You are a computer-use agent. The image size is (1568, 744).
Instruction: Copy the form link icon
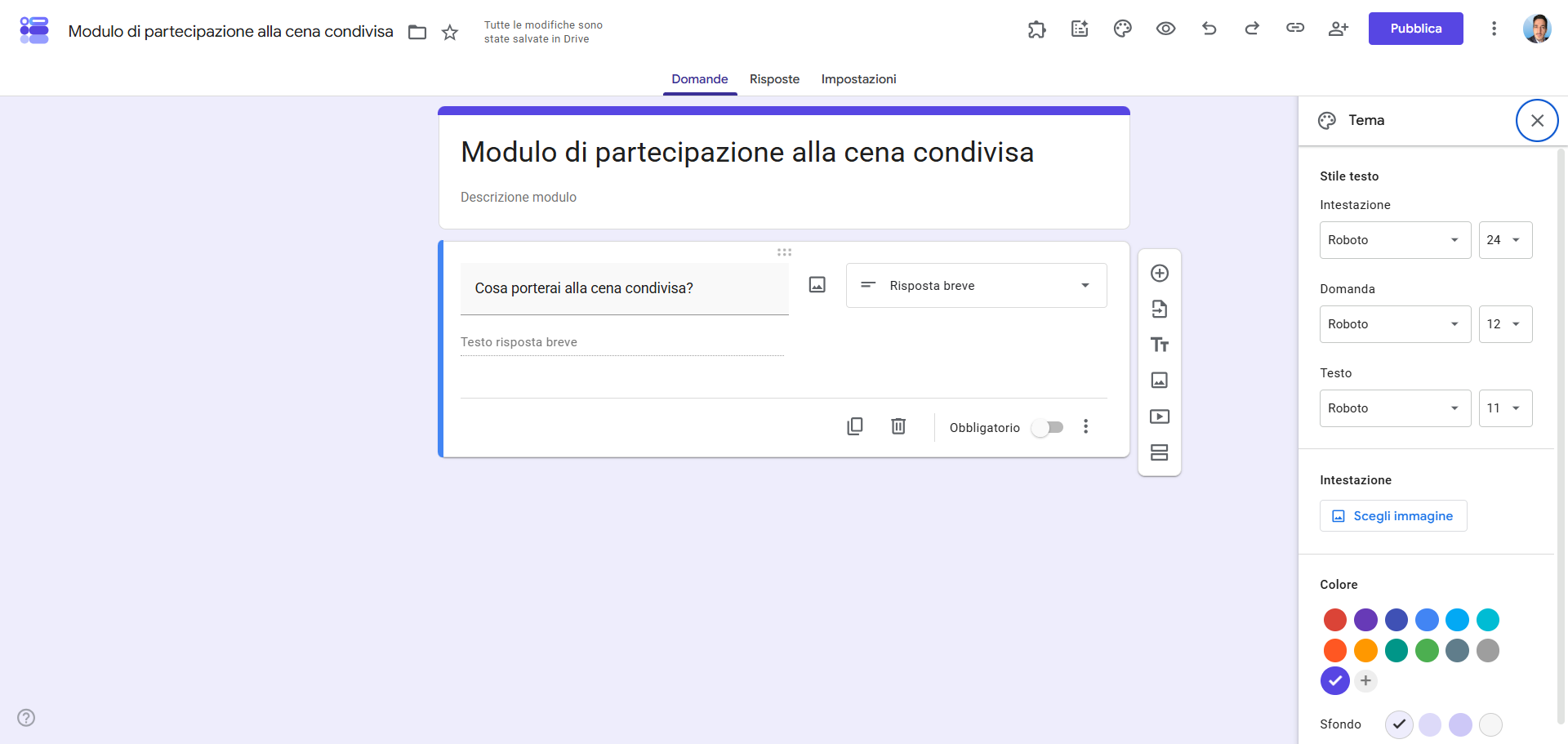click(1295, 28)
